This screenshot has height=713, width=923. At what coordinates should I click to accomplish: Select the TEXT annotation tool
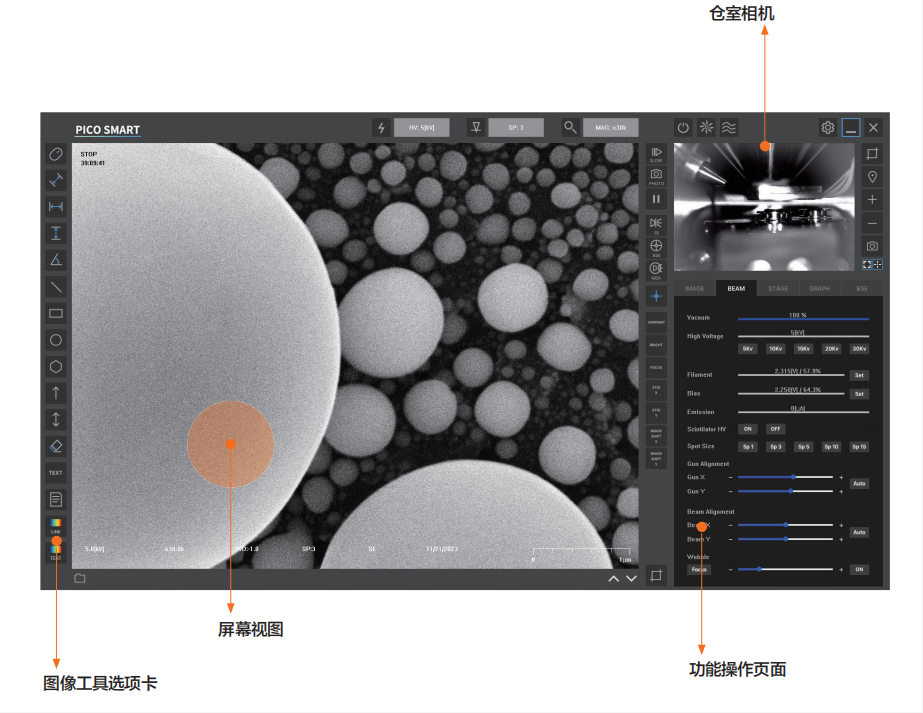coord(56,473)
